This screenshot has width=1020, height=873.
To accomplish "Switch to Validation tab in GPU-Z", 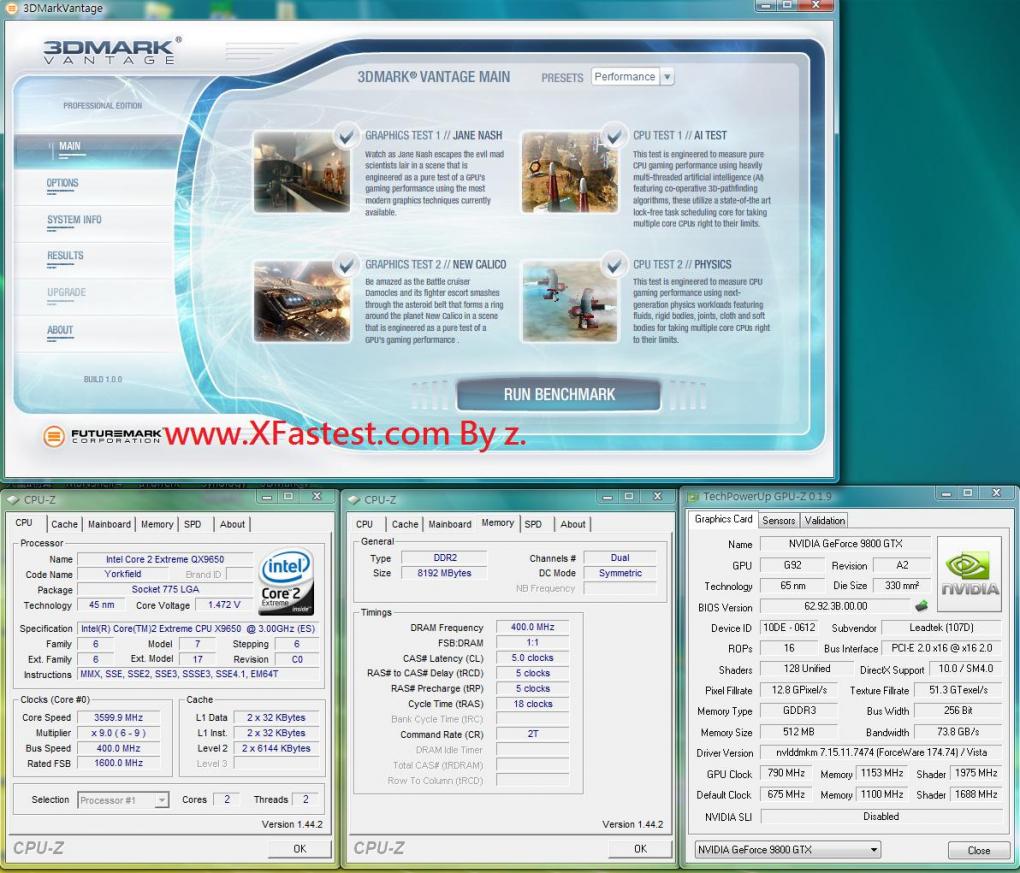I will [824, 520].
